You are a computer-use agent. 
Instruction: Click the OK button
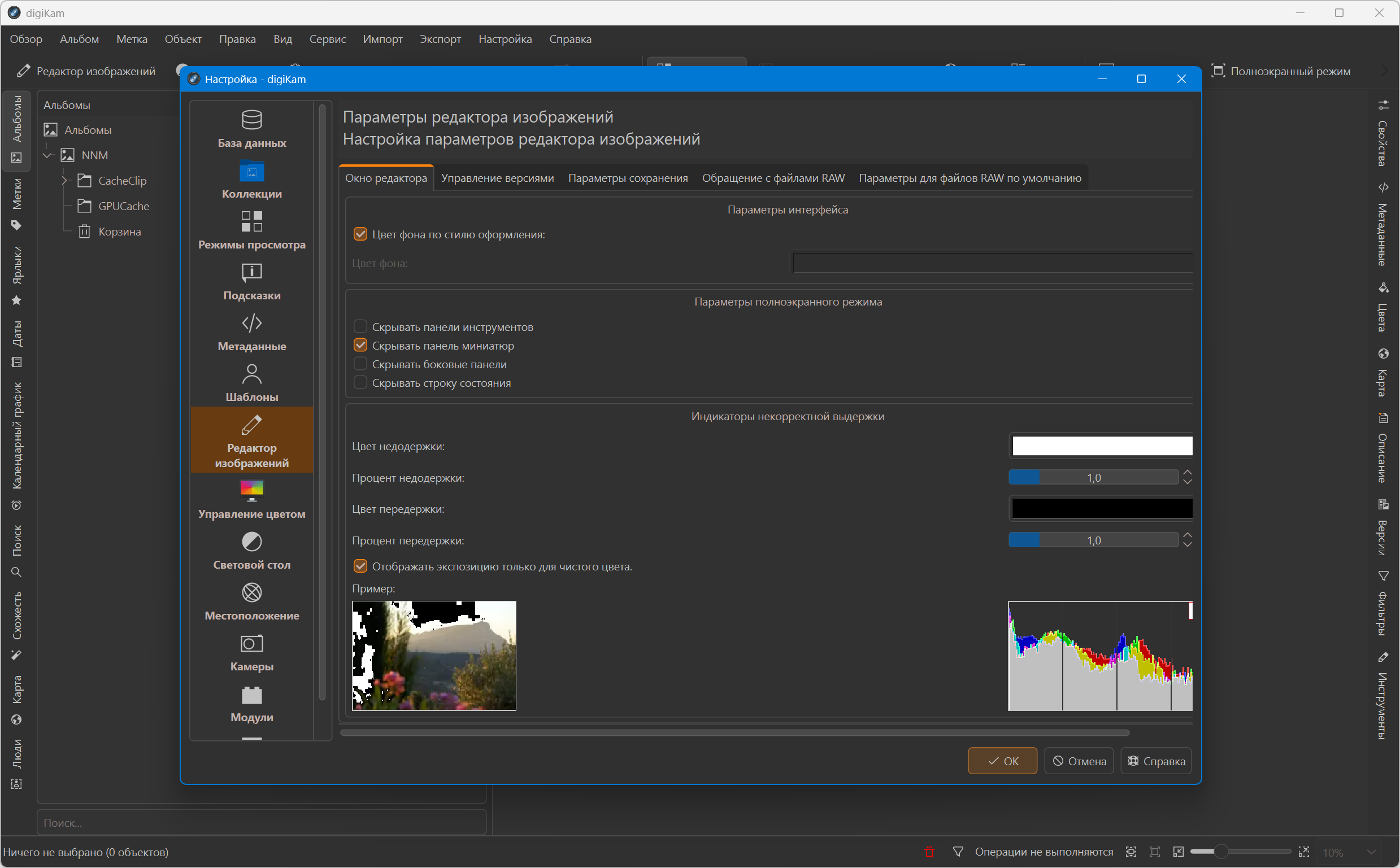pos(1002,761)
